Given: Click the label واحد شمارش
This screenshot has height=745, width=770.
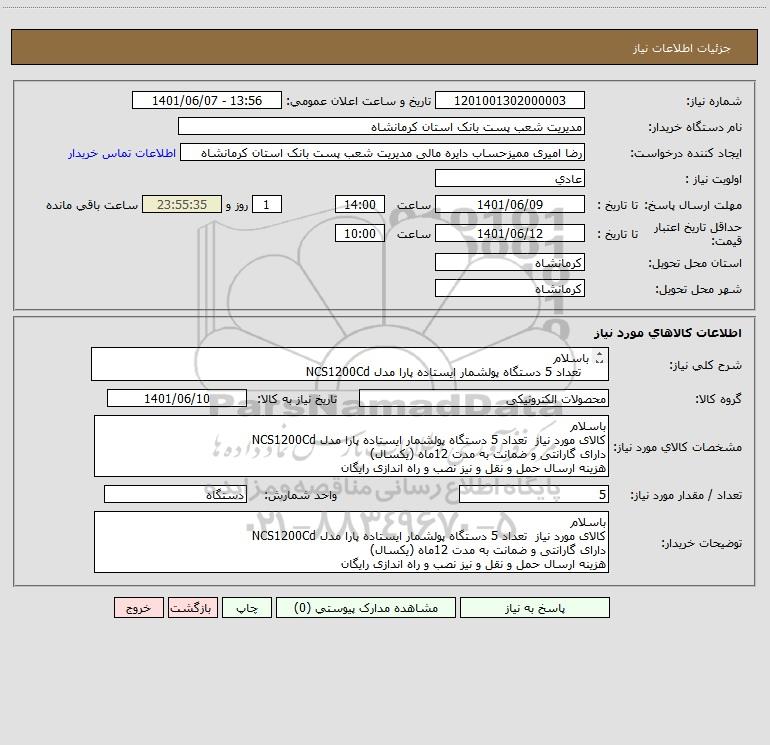Looking at the screenshot, I should click(301, 495).
